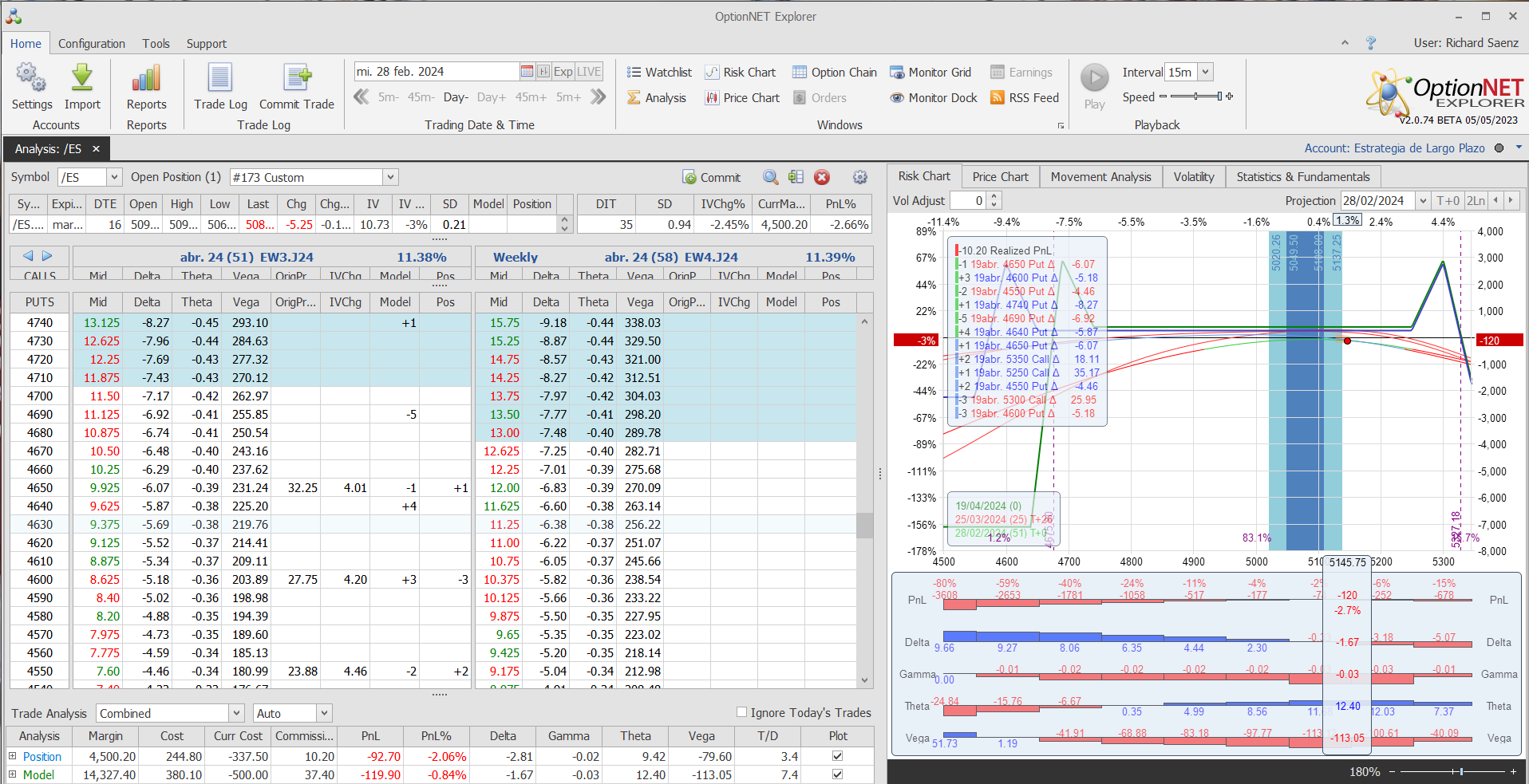
Task: Open the analysis gear settings icon
Action: [x=859, y=177]
